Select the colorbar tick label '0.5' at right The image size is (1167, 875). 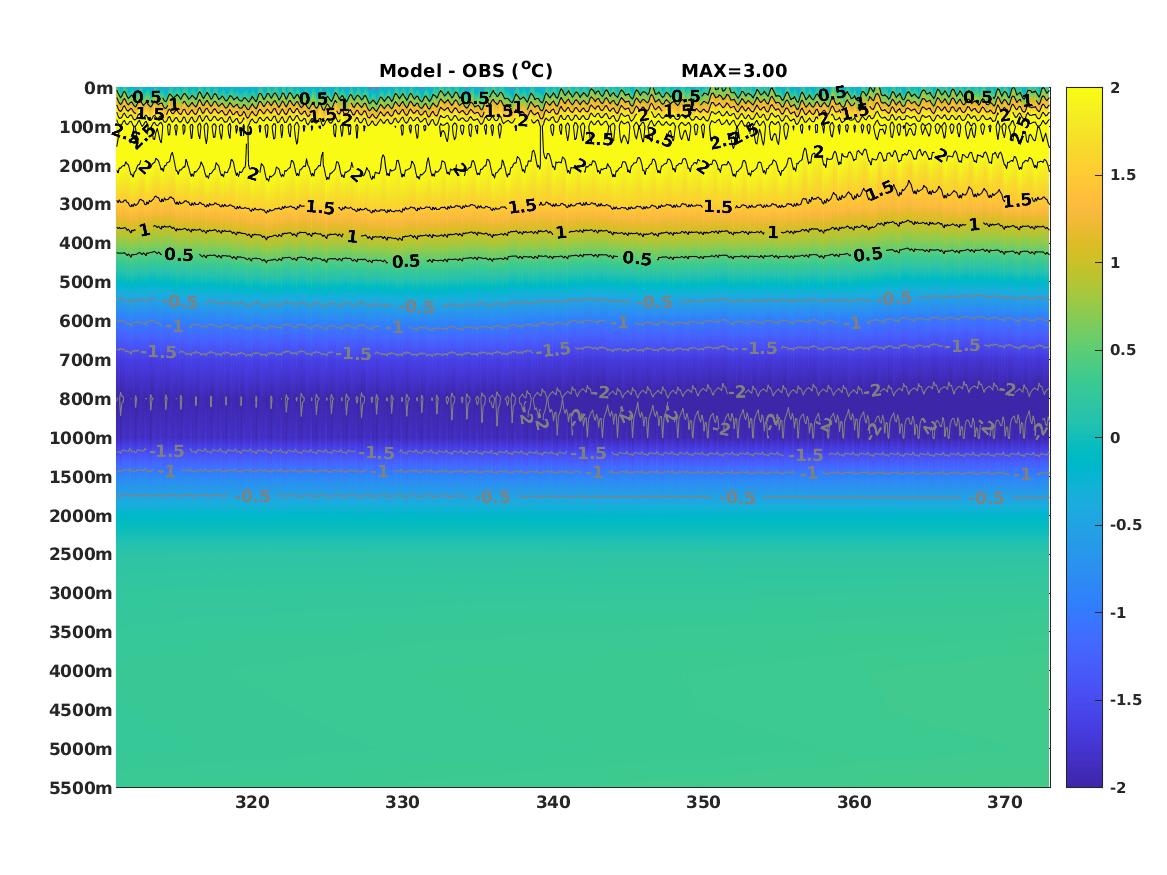click(x=1123, y=350)
